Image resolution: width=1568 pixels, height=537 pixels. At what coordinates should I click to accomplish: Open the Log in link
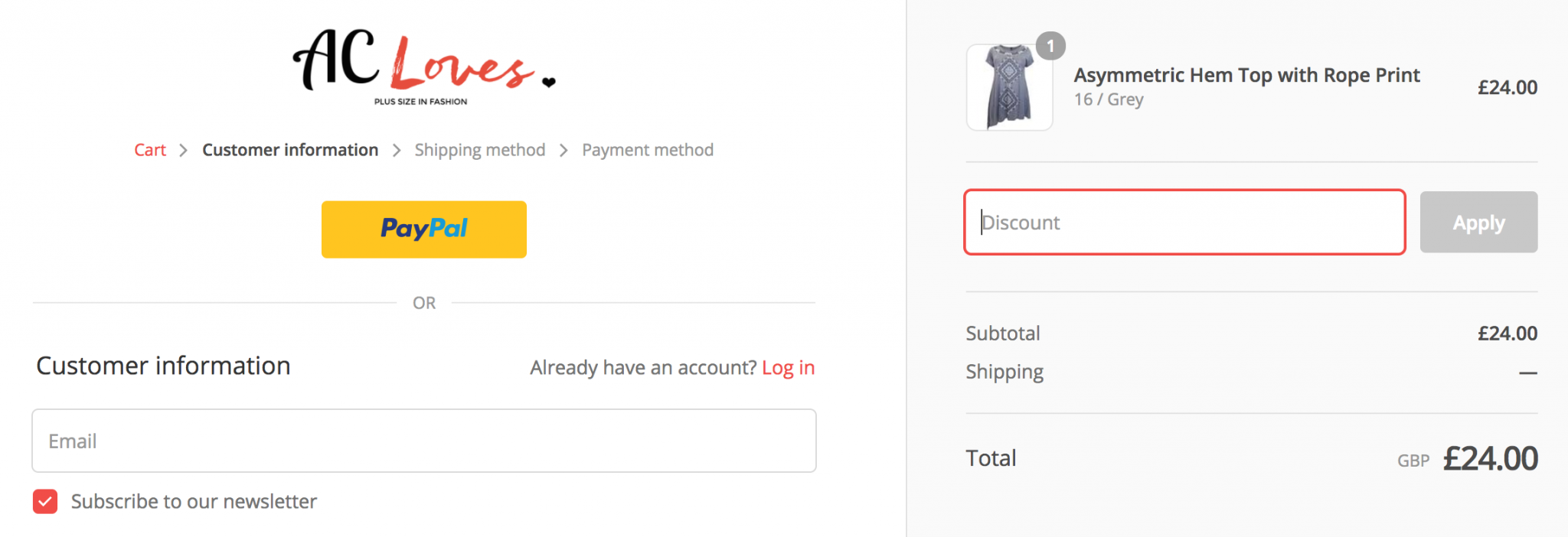[x=788, y=368]
